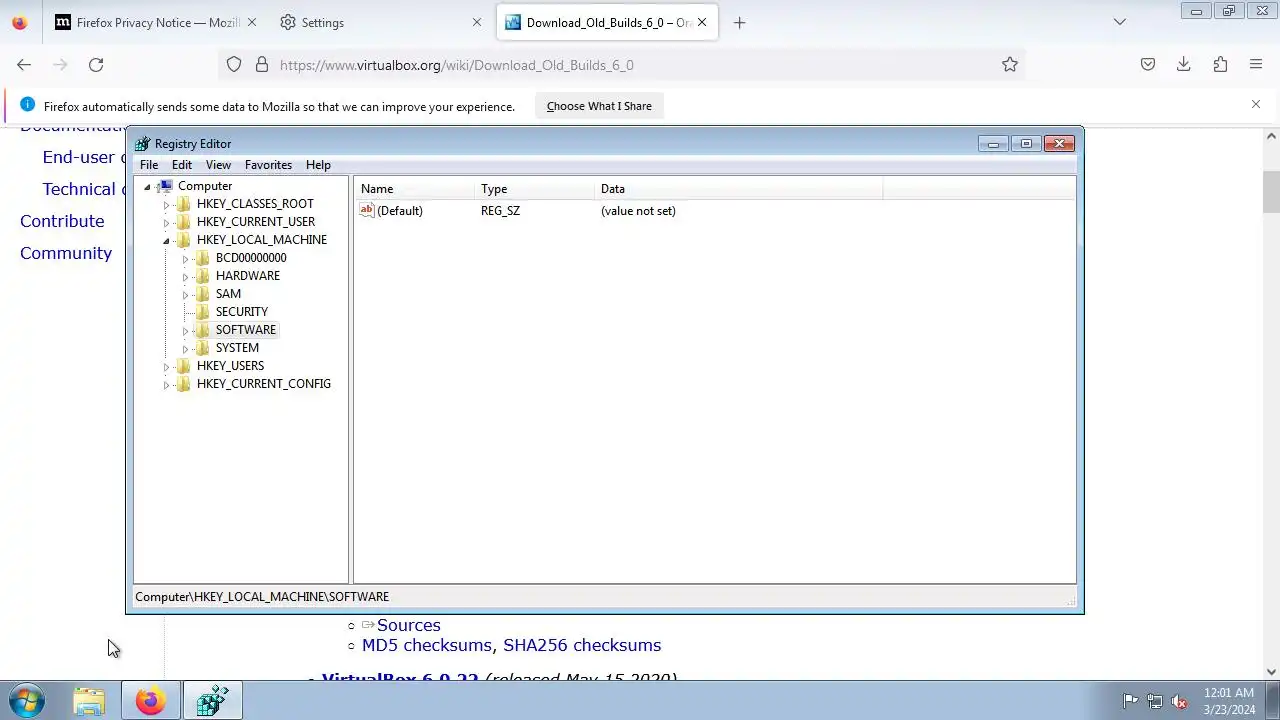Click the Action Center flag tray icon
The width and height of the screenshot is (1280, 720).
tap(1130, 701)
